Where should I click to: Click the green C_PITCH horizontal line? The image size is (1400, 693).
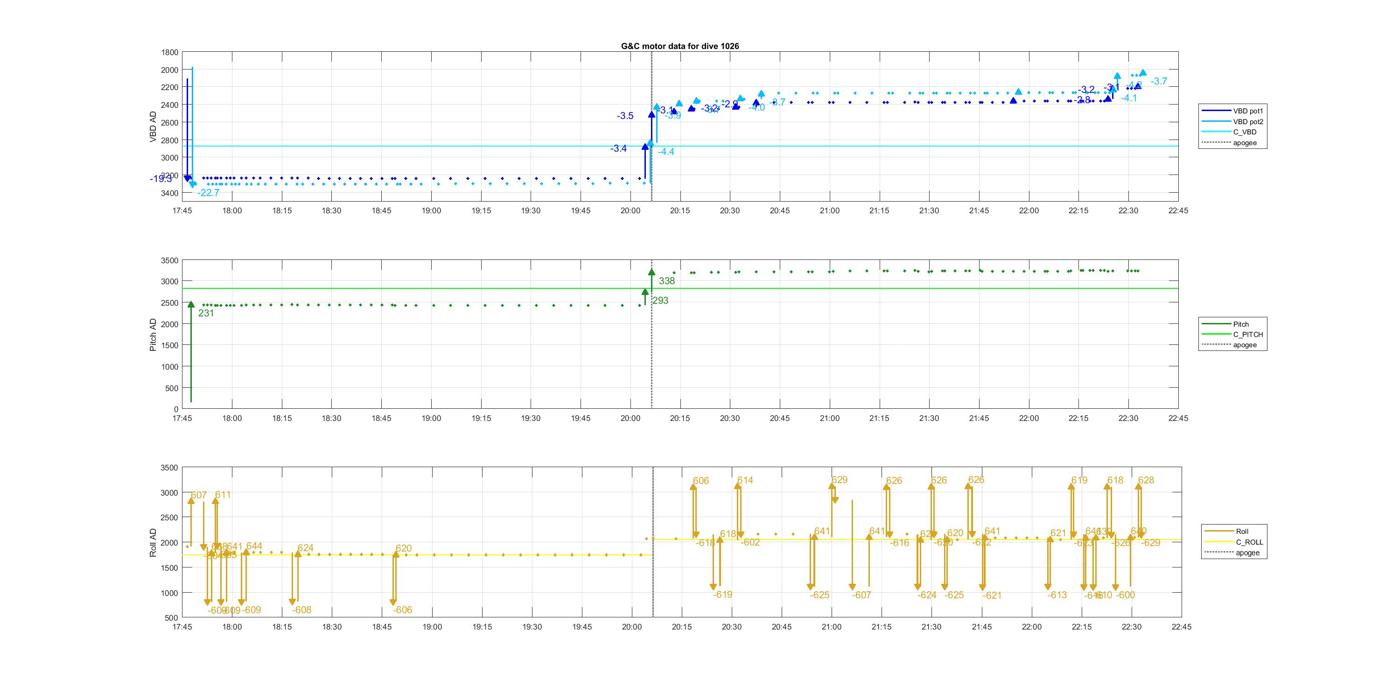(680, 288)
